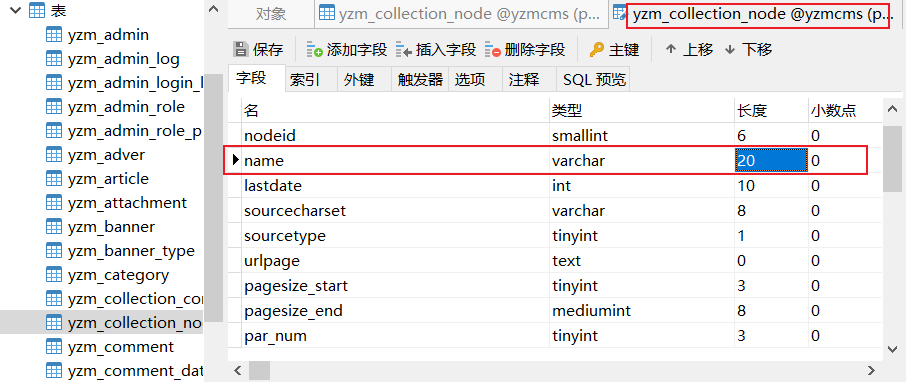Switch to the 对象 tab
918x382 pixels.
270,14
